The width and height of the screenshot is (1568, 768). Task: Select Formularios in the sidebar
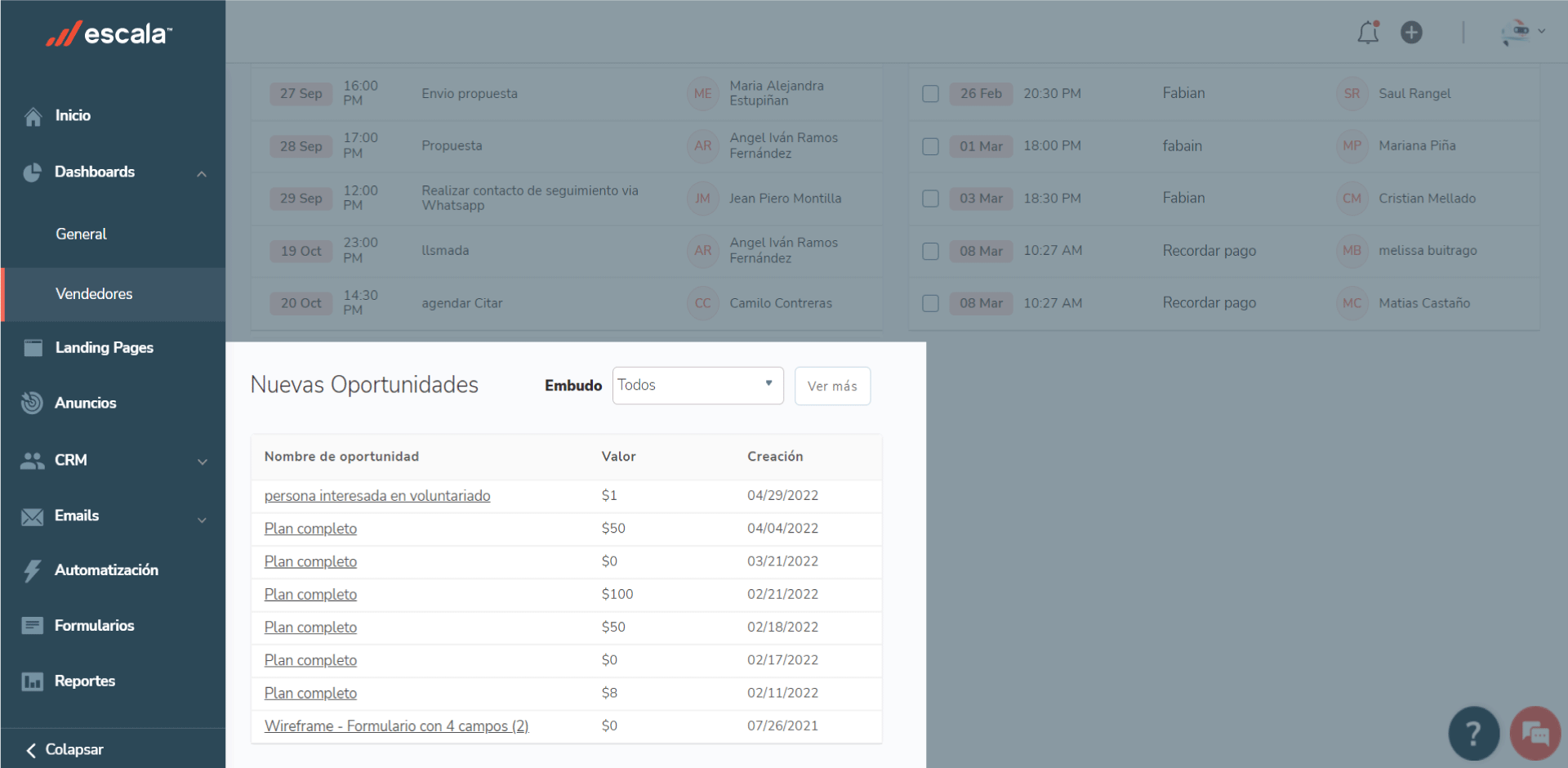click(94, 626)
